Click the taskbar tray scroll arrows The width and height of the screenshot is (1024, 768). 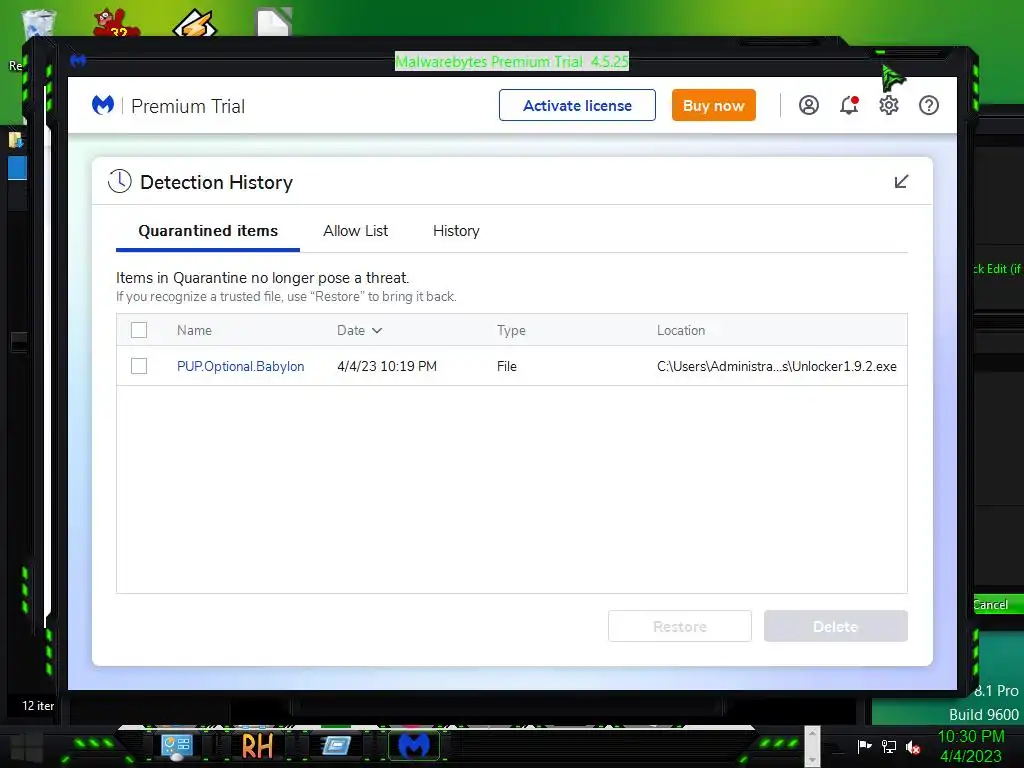[x=812, y=746]
